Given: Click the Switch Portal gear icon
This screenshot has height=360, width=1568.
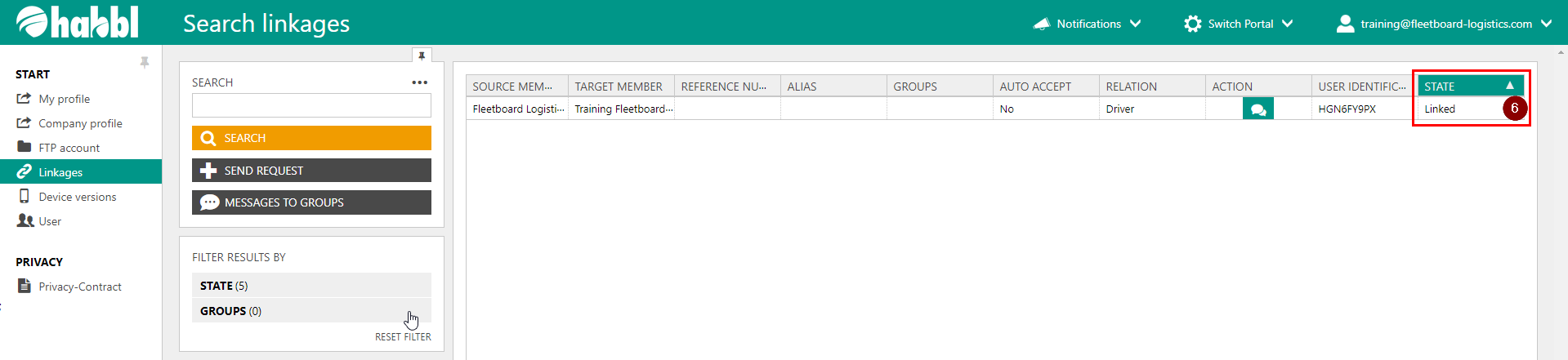Looking at the screenshot, I should pos(1192,24).
